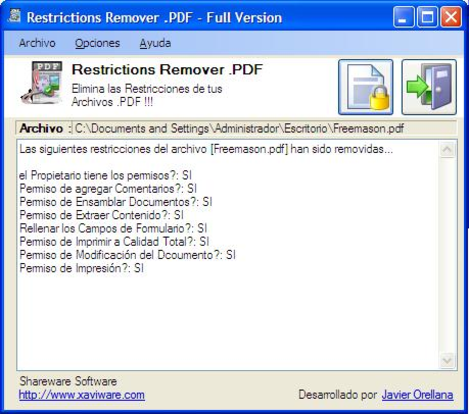This screenshot has height=414, width=469.
Task: Click the 'Permiso de Extraer Contenido?: SI' line
Action: point(102,215)
